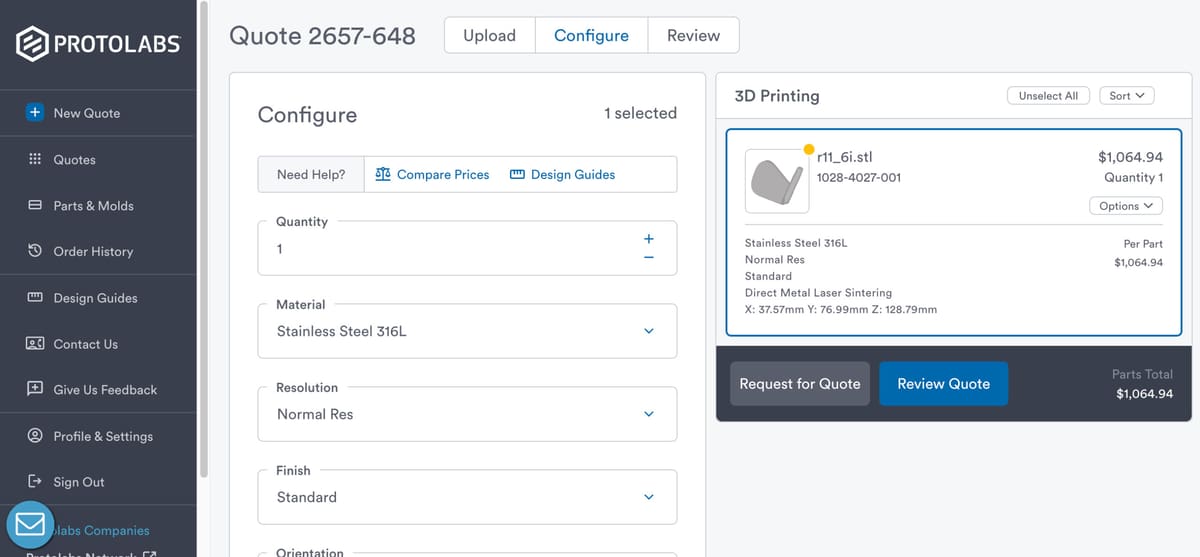Click the 1 selected label
1200x557 pixels.
tap(640, 113)
